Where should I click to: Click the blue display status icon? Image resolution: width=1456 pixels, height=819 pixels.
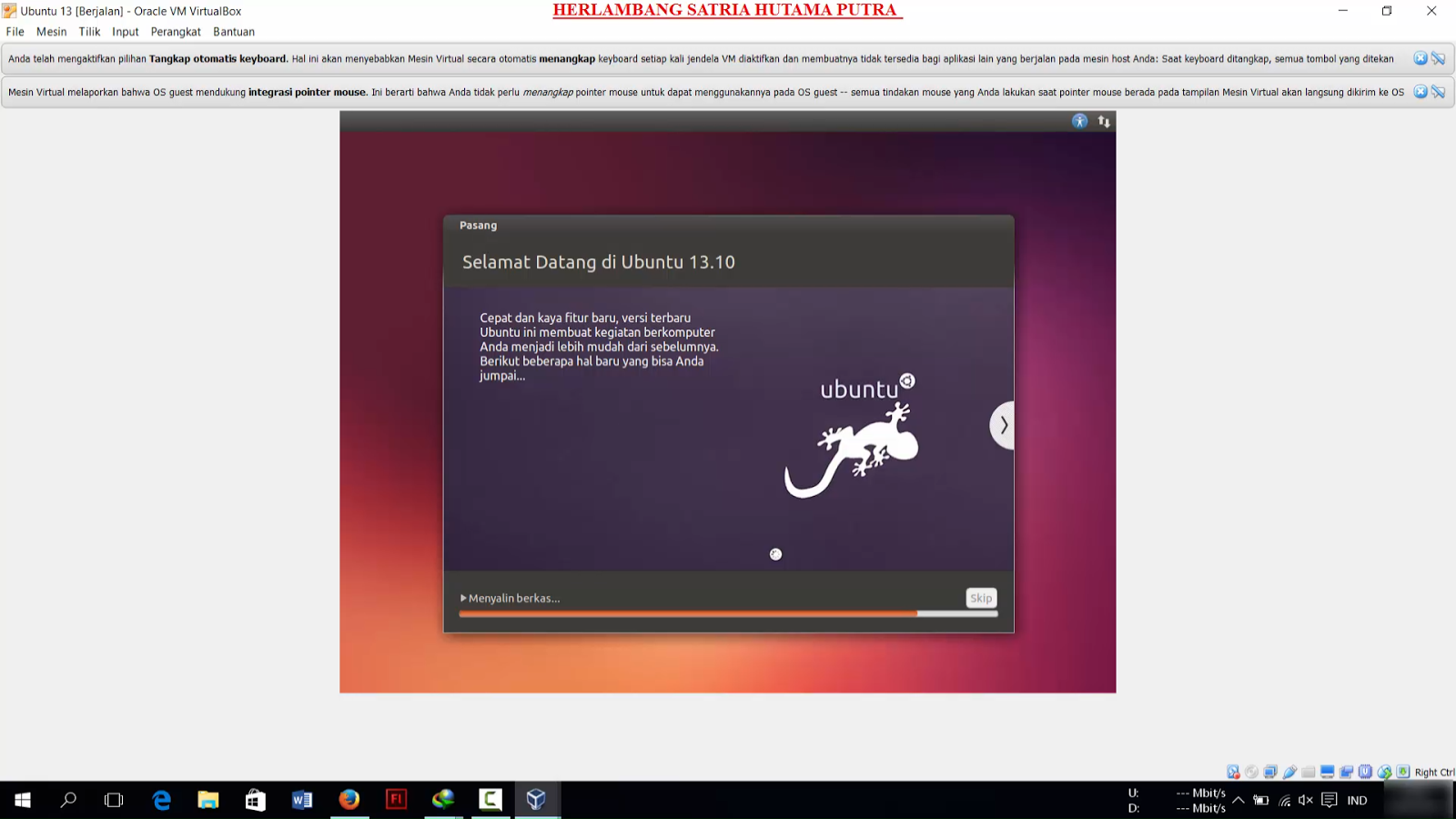pos(1328,772)
